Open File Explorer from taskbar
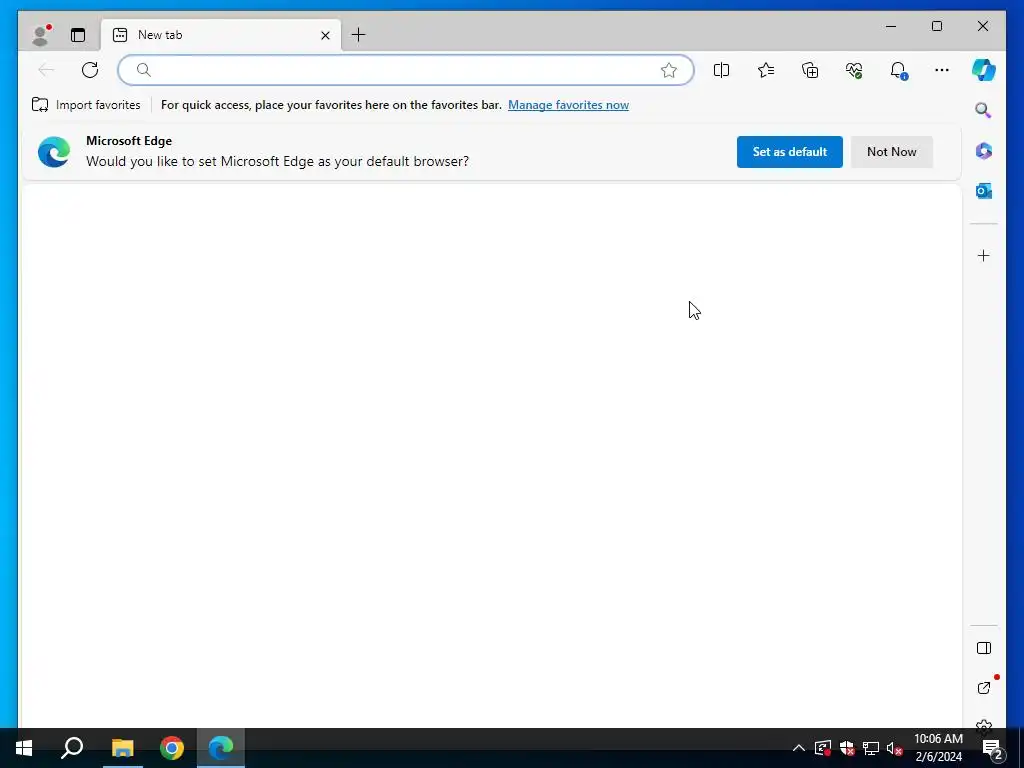The height and width of the screenshot is (768, 1024). 122,748
